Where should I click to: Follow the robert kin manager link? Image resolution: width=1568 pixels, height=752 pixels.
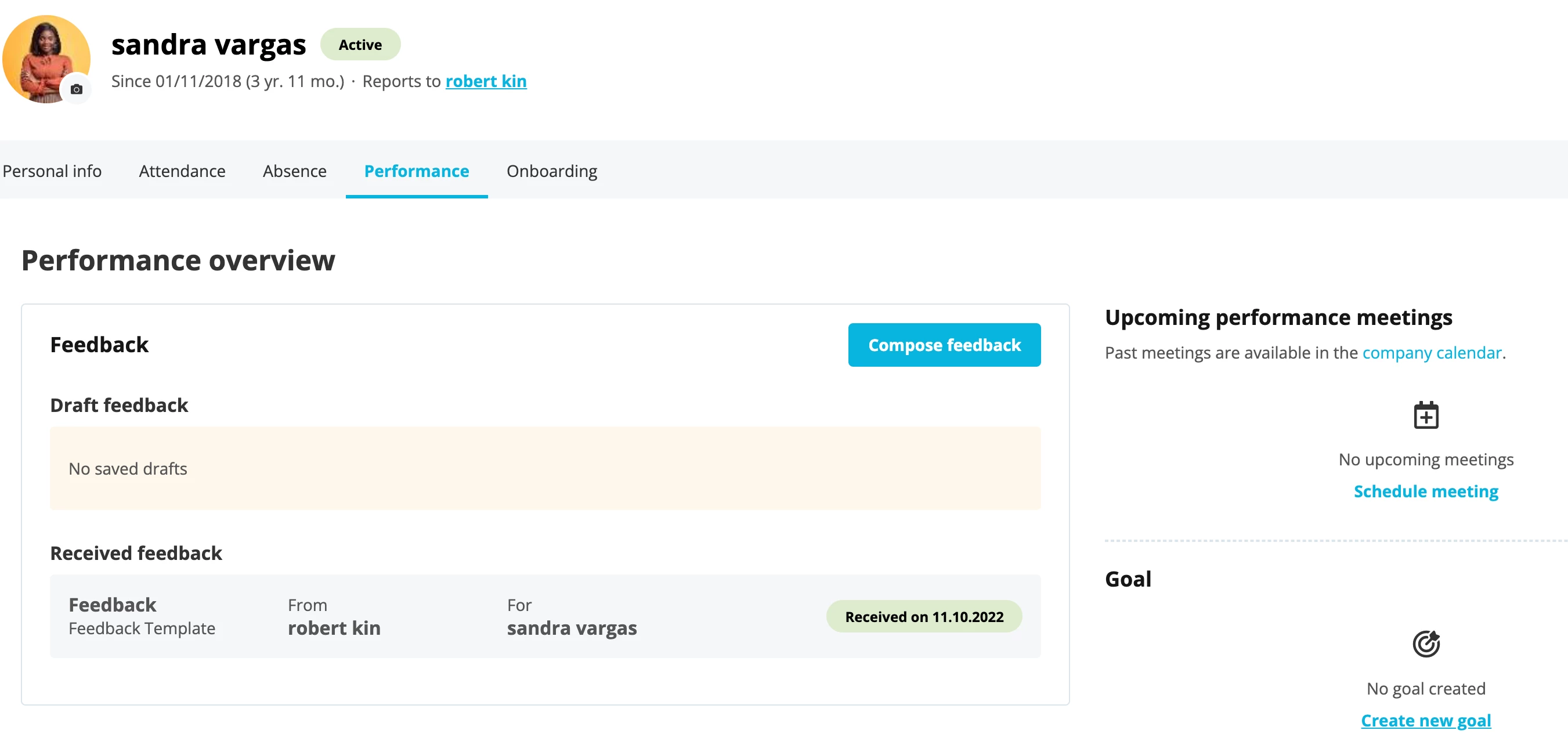[x=486, y=81]
